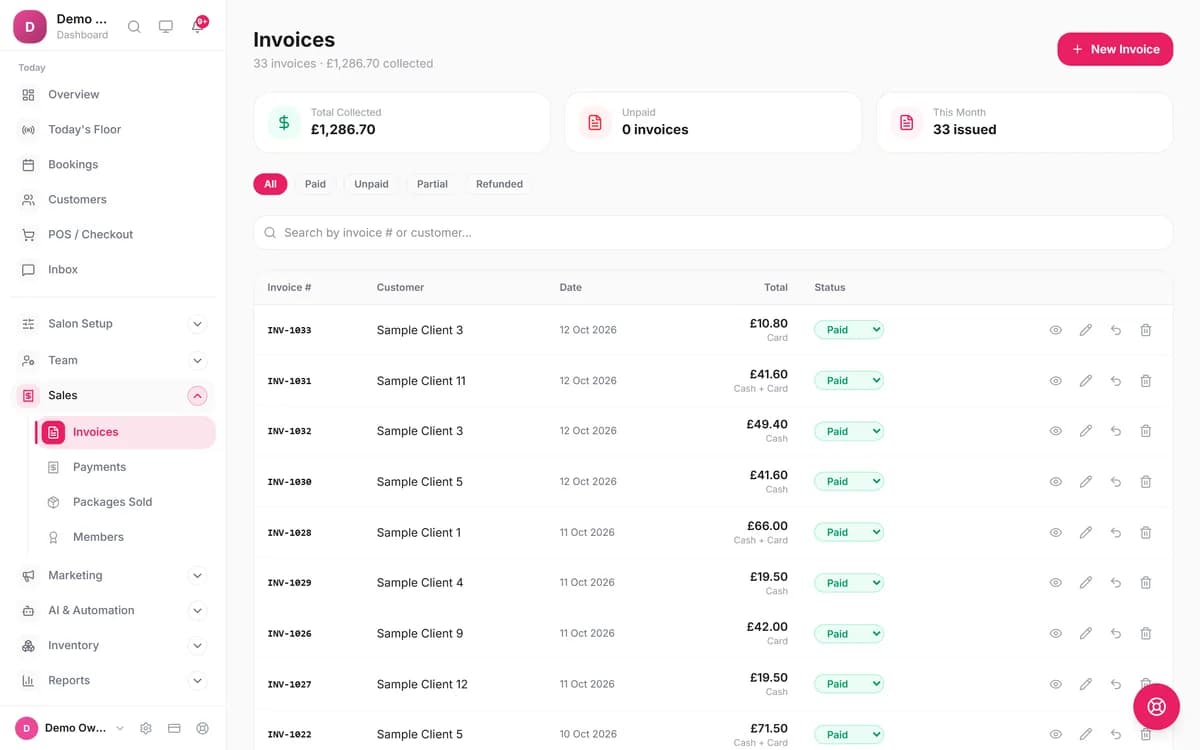Navigate to POS / Checkout
Screen dimensions: 1200x750
click(x=113, y=234)
